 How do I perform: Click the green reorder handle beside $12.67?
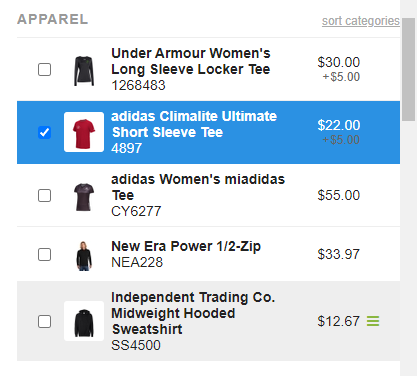click(373, 321)
